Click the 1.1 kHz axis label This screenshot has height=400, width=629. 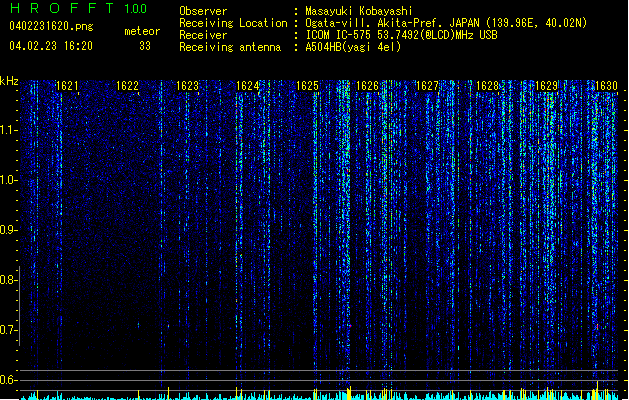[8, 130]
